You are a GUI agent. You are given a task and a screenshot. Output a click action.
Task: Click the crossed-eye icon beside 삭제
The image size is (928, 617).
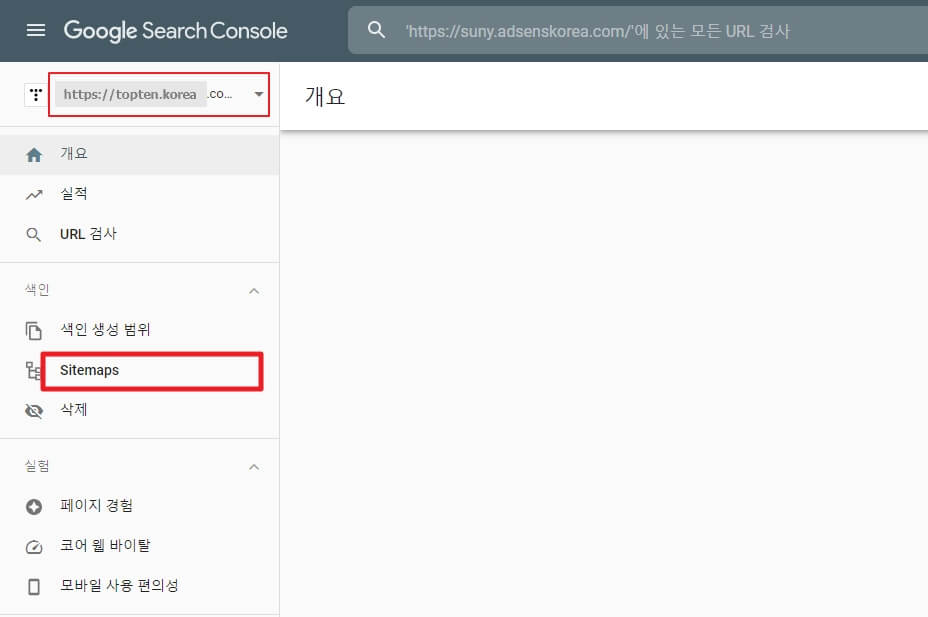[x=34, y=411]
